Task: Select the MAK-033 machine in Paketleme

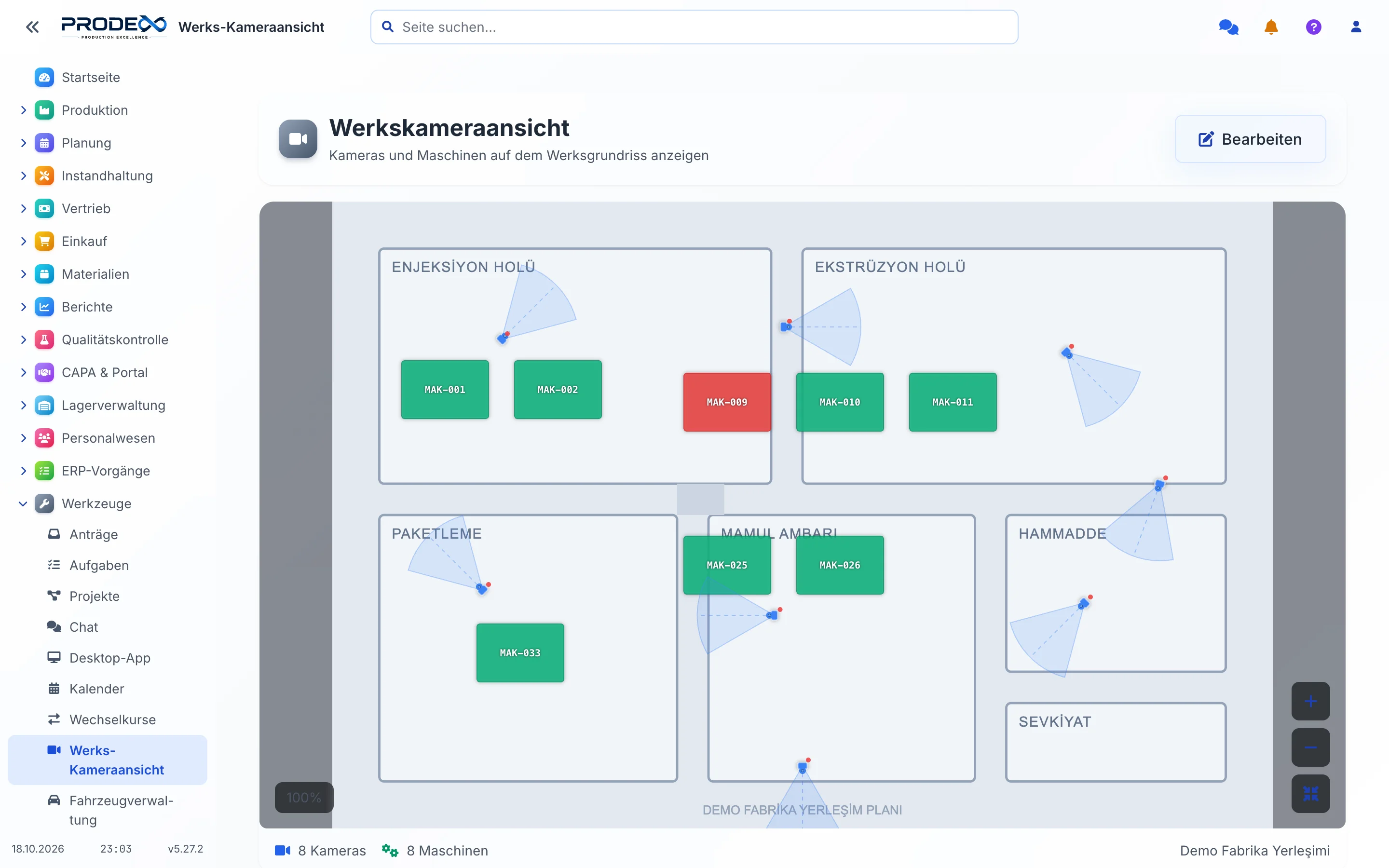Action: tap(520, 653)
